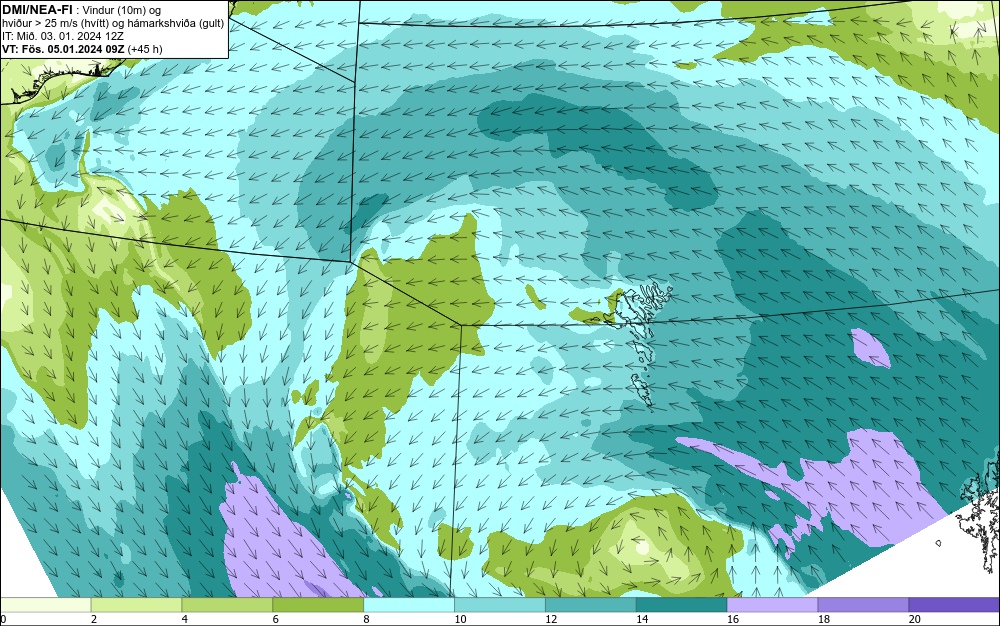Click the legend label '10'
The image size is (1000, 626).
coord(460,619)
